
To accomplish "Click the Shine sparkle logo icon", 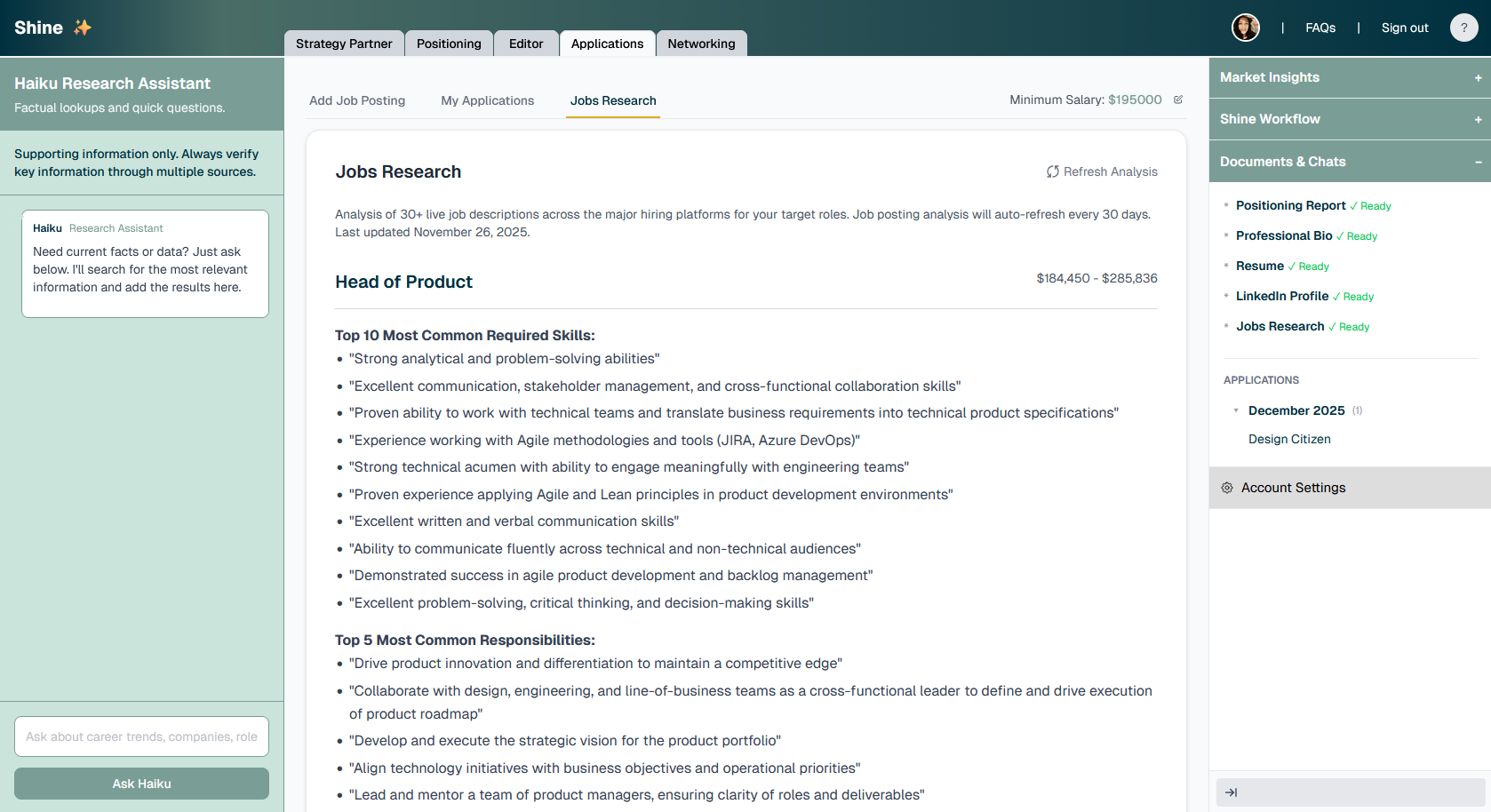I will [x=83, y=28].
